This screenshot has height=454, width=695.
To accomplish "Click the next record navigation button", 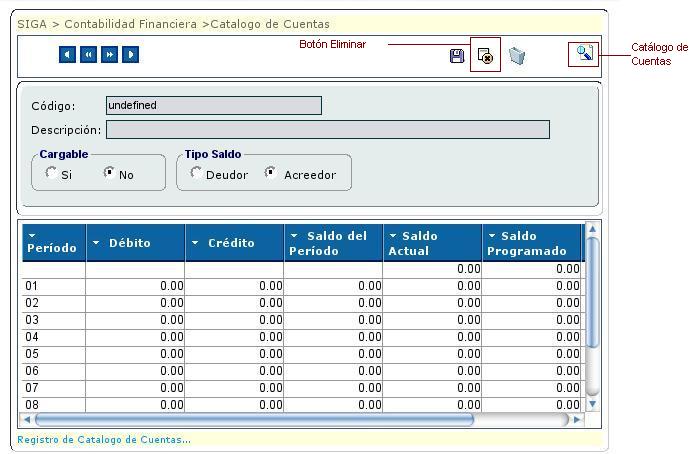I will click(109, 55).
